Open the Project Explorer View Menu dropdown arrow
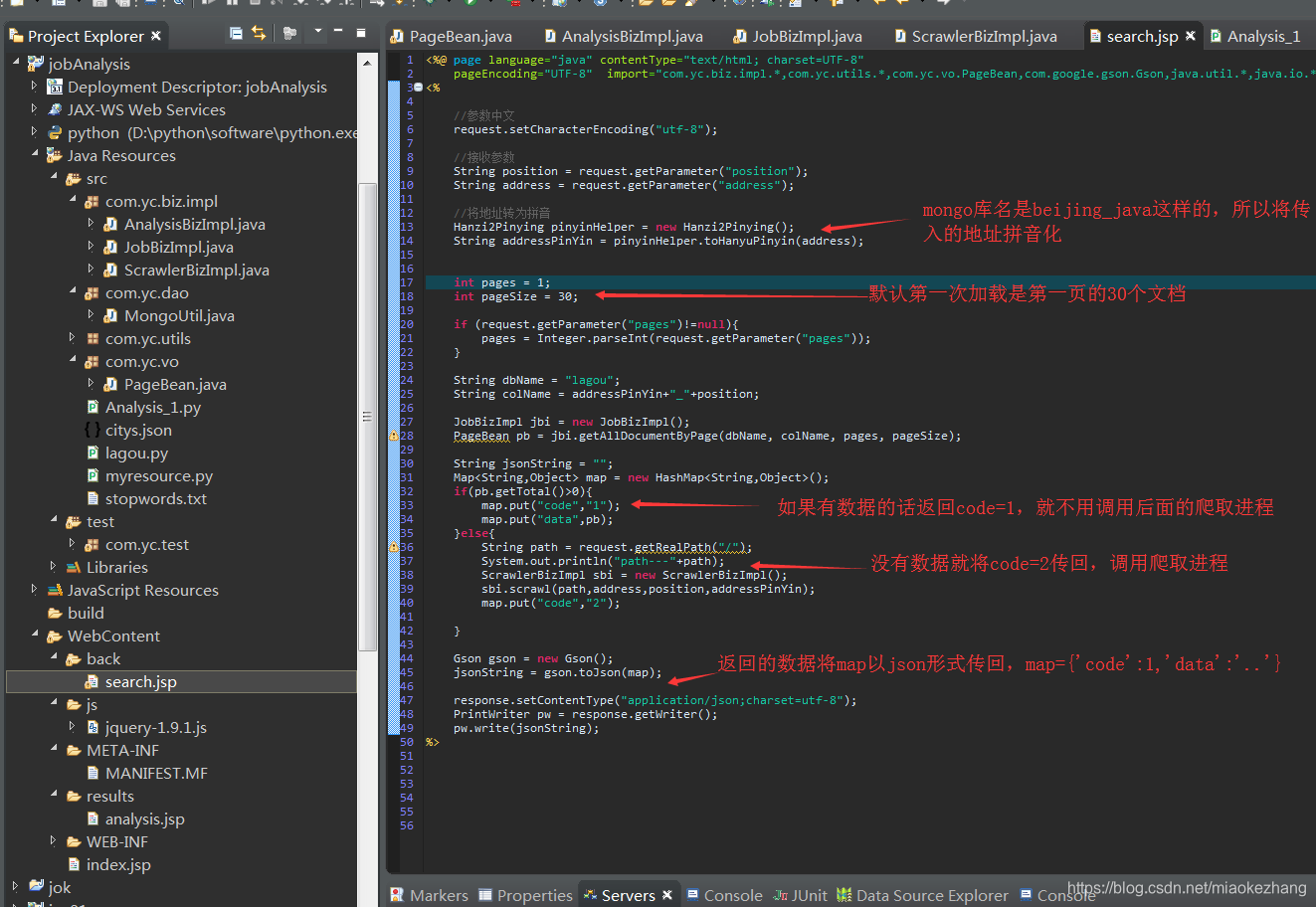 tap(318, 32)
